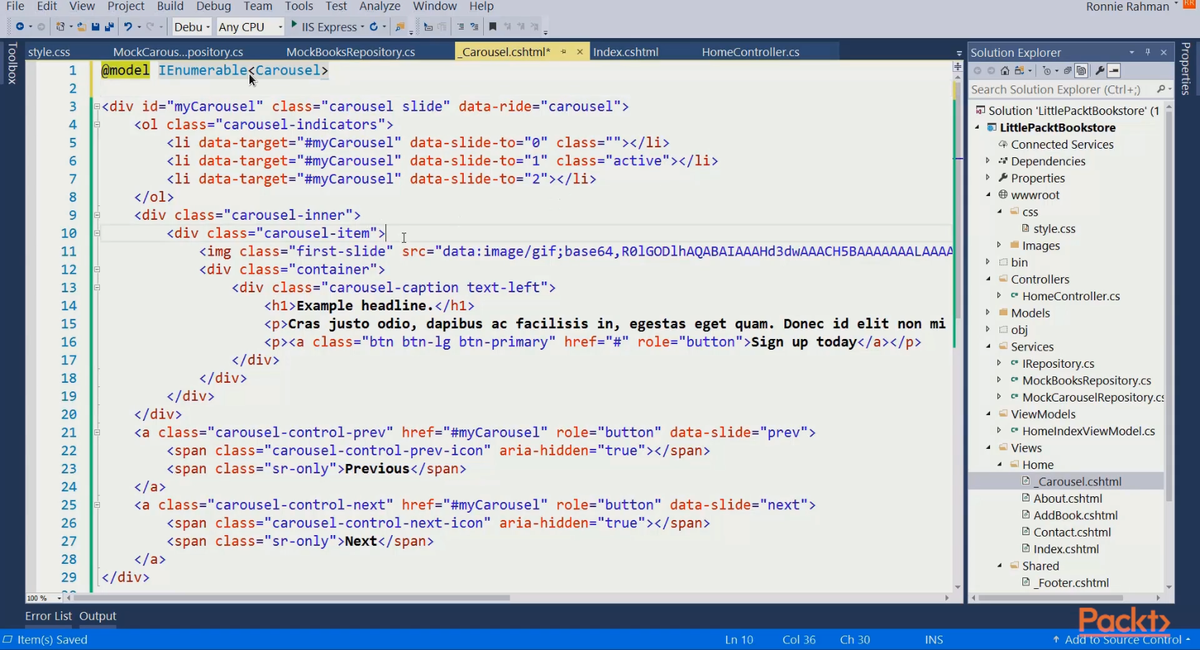Switch to the MockBooksRepository.cs tab
Viewport: 1200px width, 650px height.
[350, 52]
